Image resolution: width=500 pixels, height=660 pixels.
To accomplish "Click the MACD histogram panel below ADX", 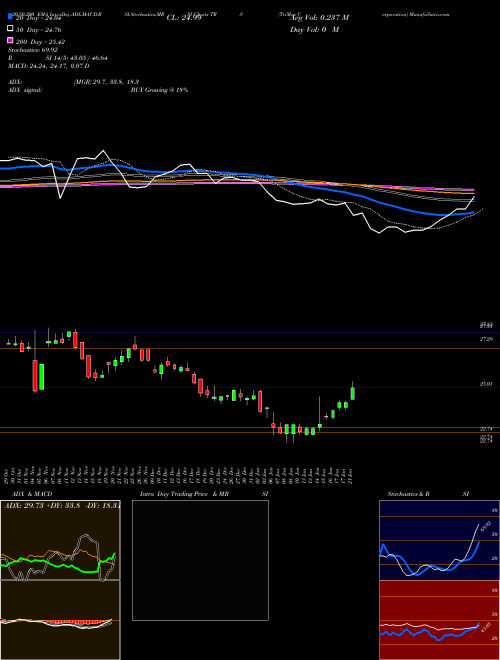I will 60,620.
